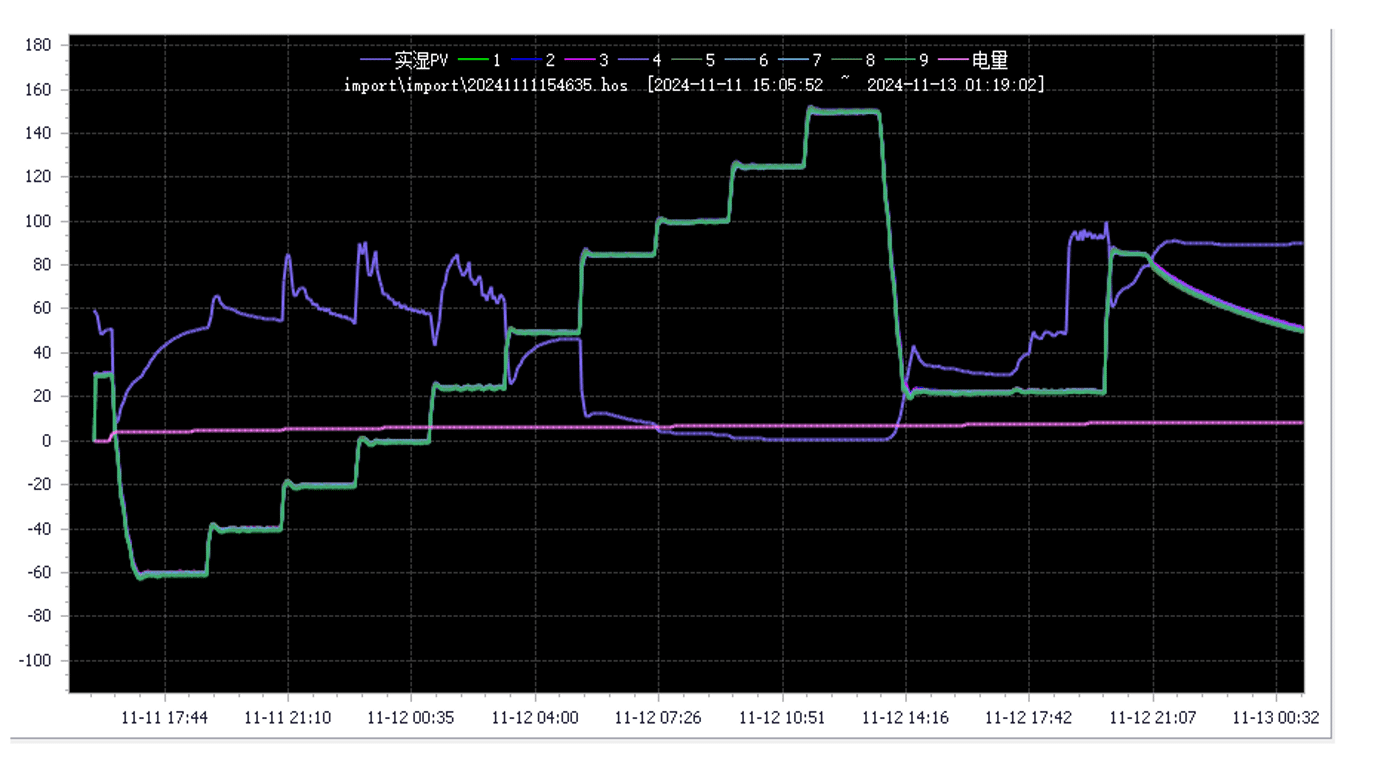Image resolution: width=1376 pixels, height=780 pixels.
Task: Click the 0 value on the Y axis
Action: click(46, 441)
